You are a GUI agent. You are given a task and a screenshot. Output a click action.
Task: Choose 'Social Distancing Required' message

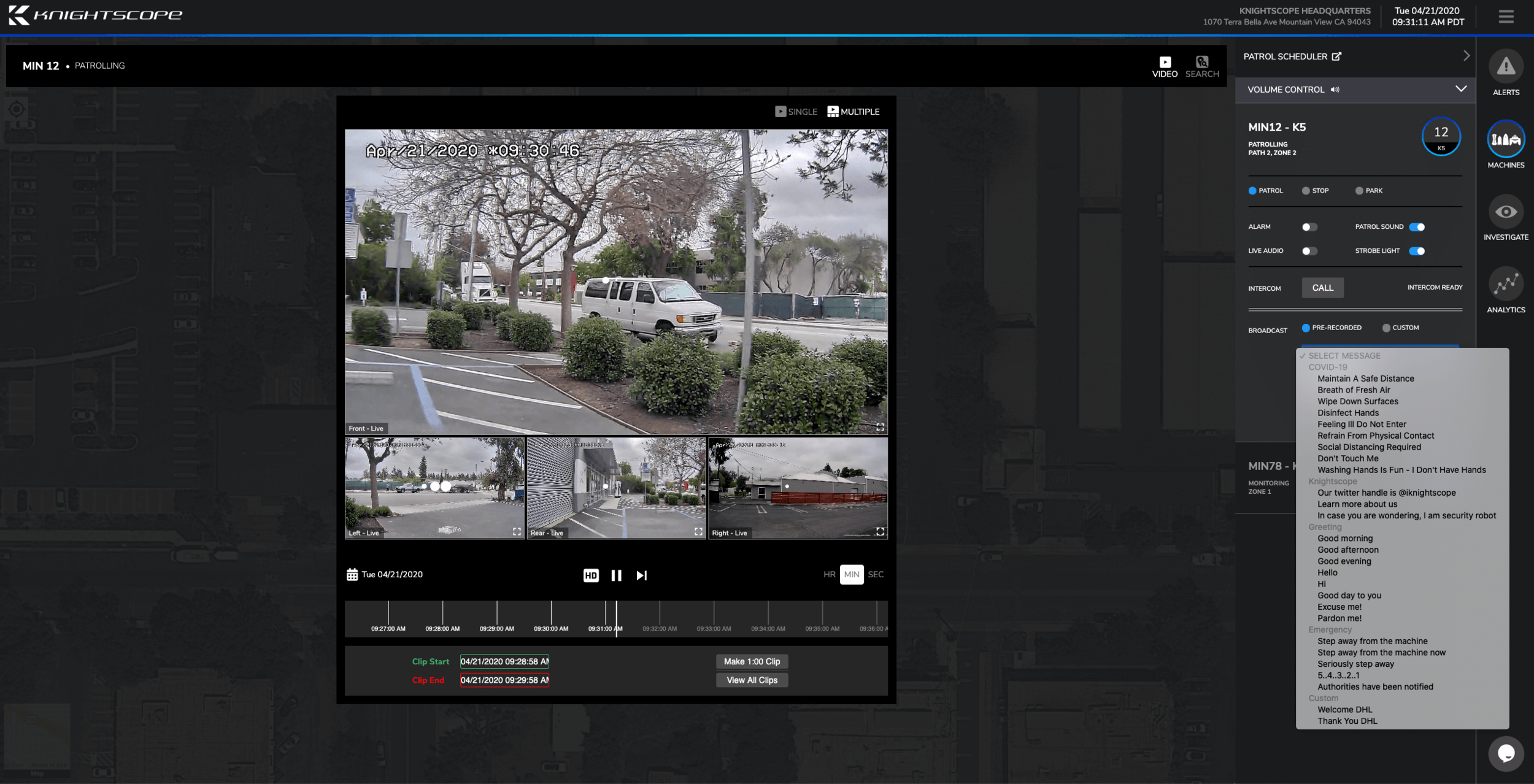pyautogui.click(x=1369, y=447)
